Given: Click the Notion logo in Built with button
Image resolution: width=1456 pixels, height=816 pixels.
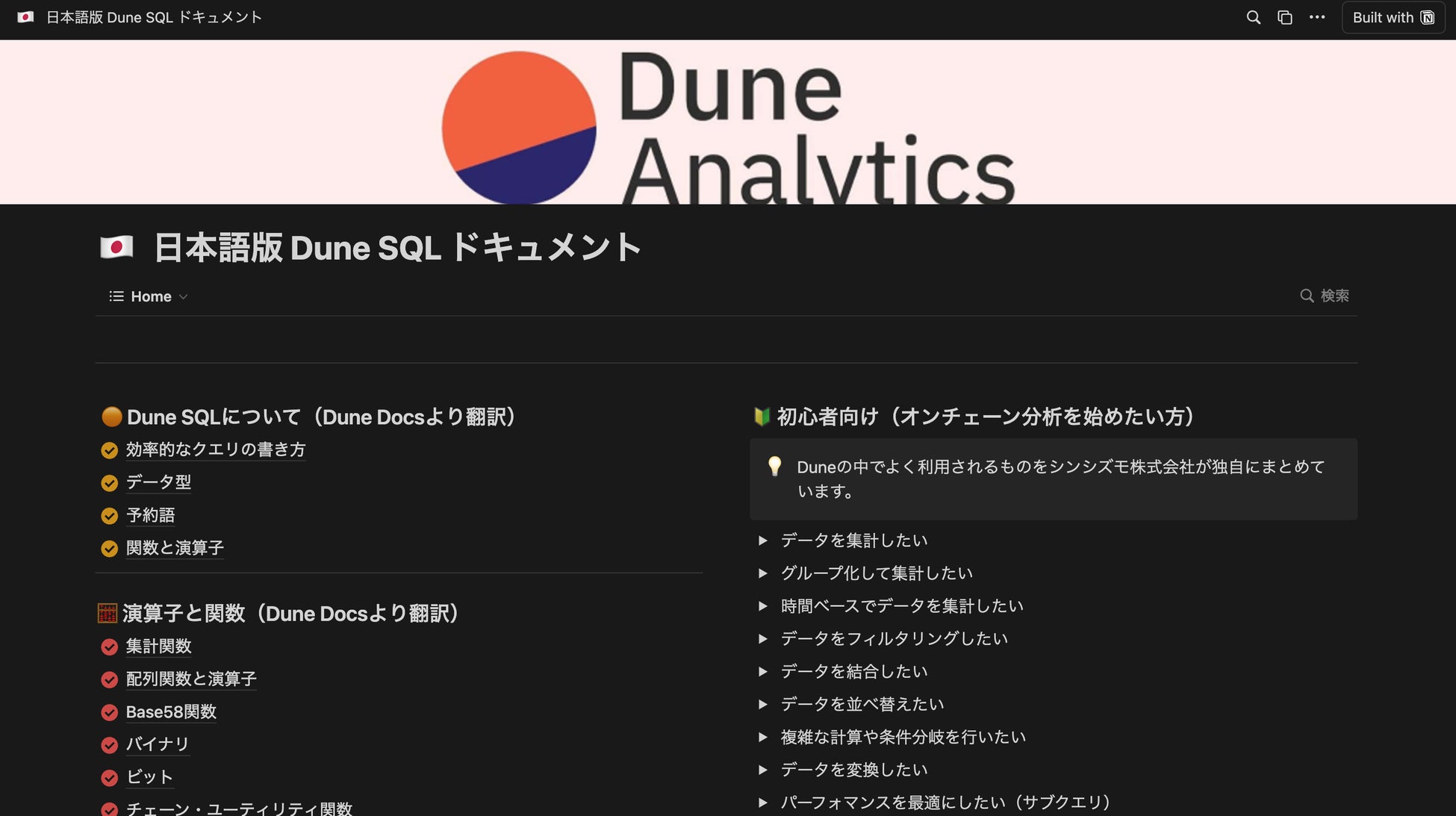Looking at the screenshot, I should 1428,17.
